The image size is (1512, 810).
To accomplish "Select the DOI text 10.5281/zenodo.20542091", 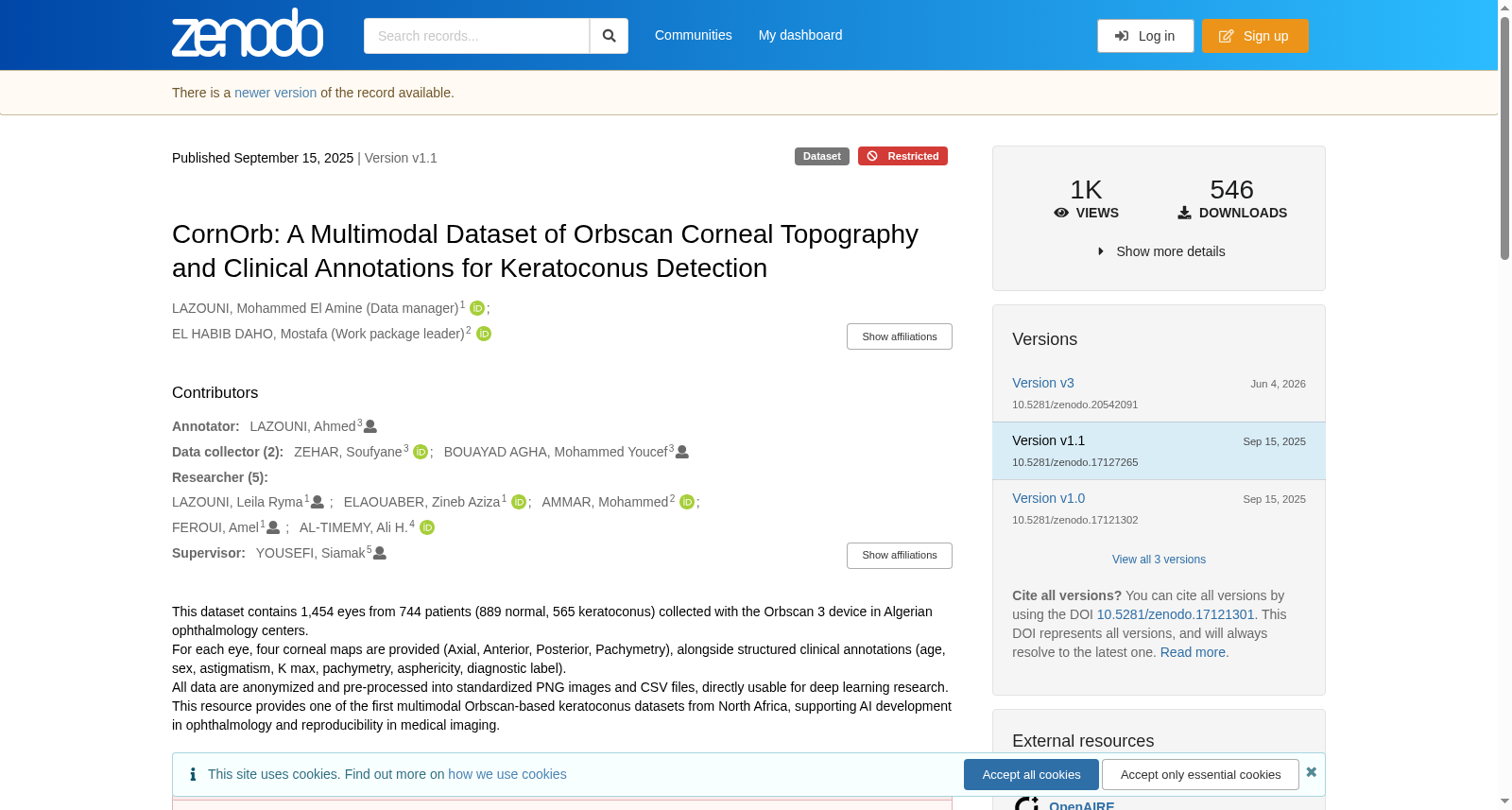I will 1074,405.
